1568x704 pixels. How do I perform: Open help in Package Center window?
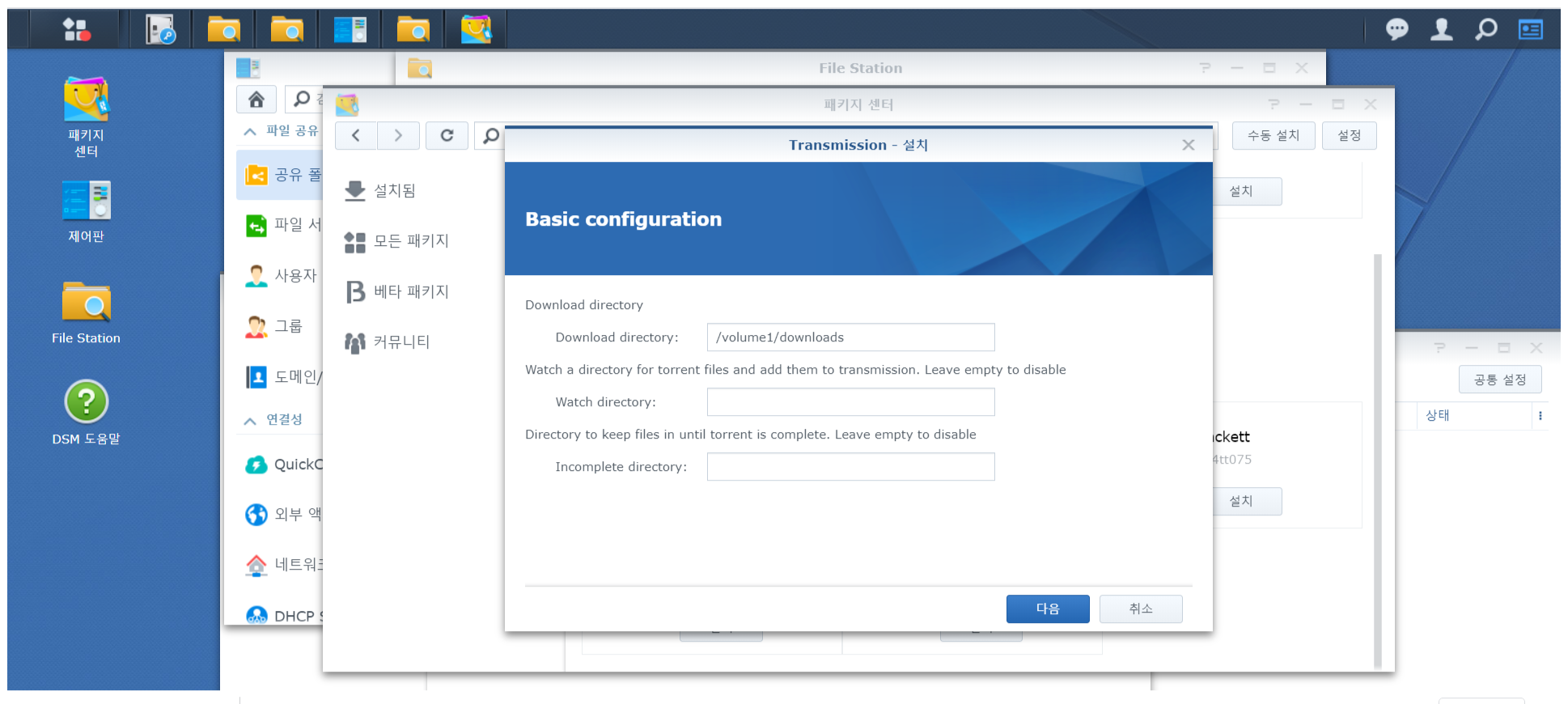1273,104
